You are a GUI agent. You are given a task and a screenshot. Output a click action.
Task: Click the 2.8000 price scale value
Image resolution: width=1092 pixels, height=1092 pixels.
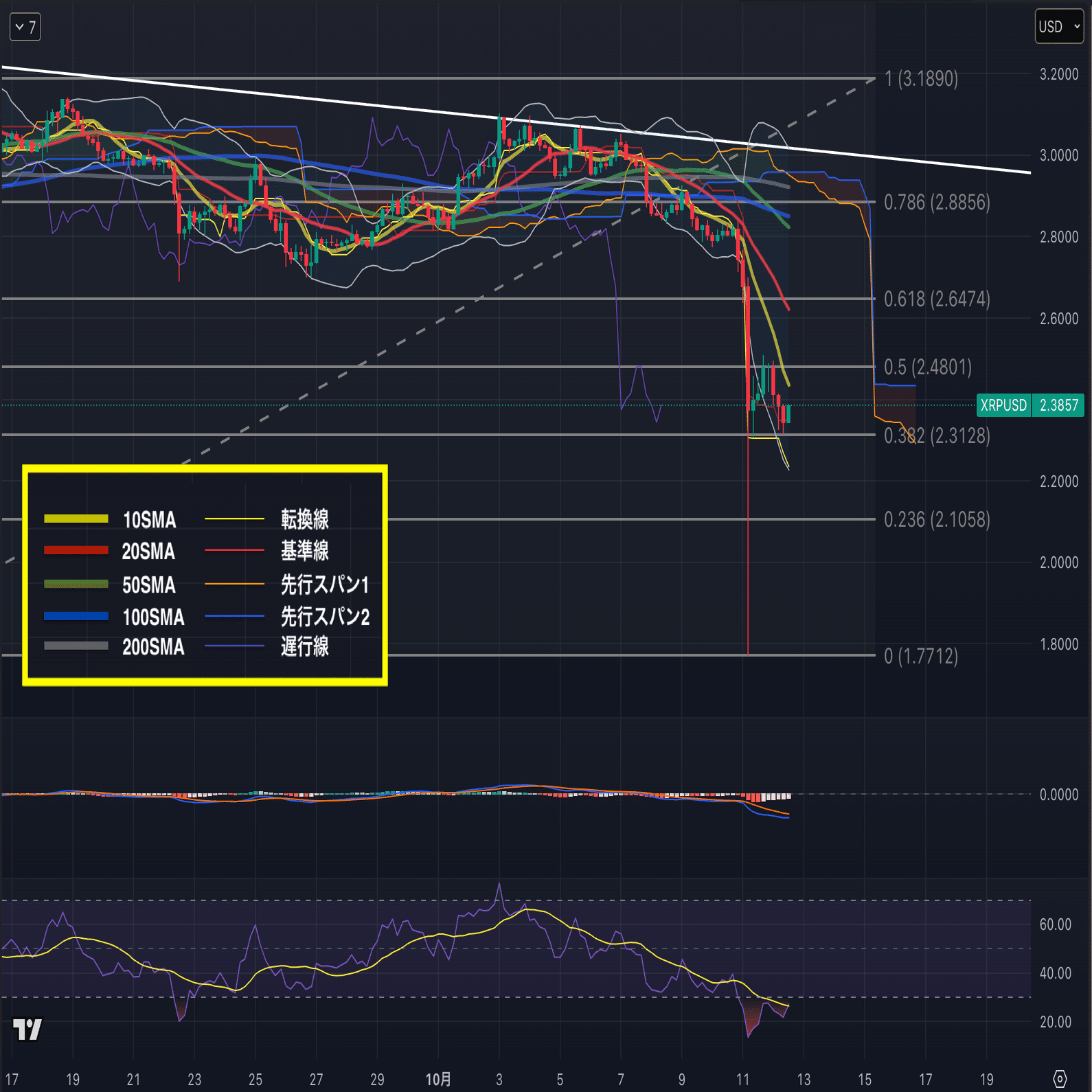pyautogui.click(x=1059, y=237)
